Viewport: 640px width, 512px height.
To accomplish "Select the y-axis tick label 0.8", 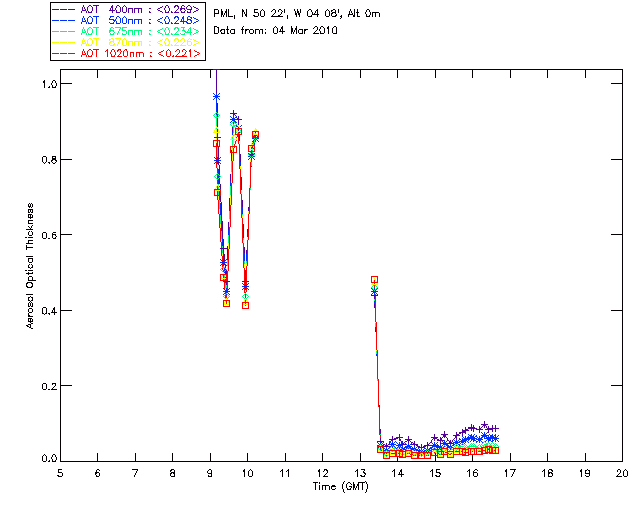I will pyautogui.click(x=46, y=160).
